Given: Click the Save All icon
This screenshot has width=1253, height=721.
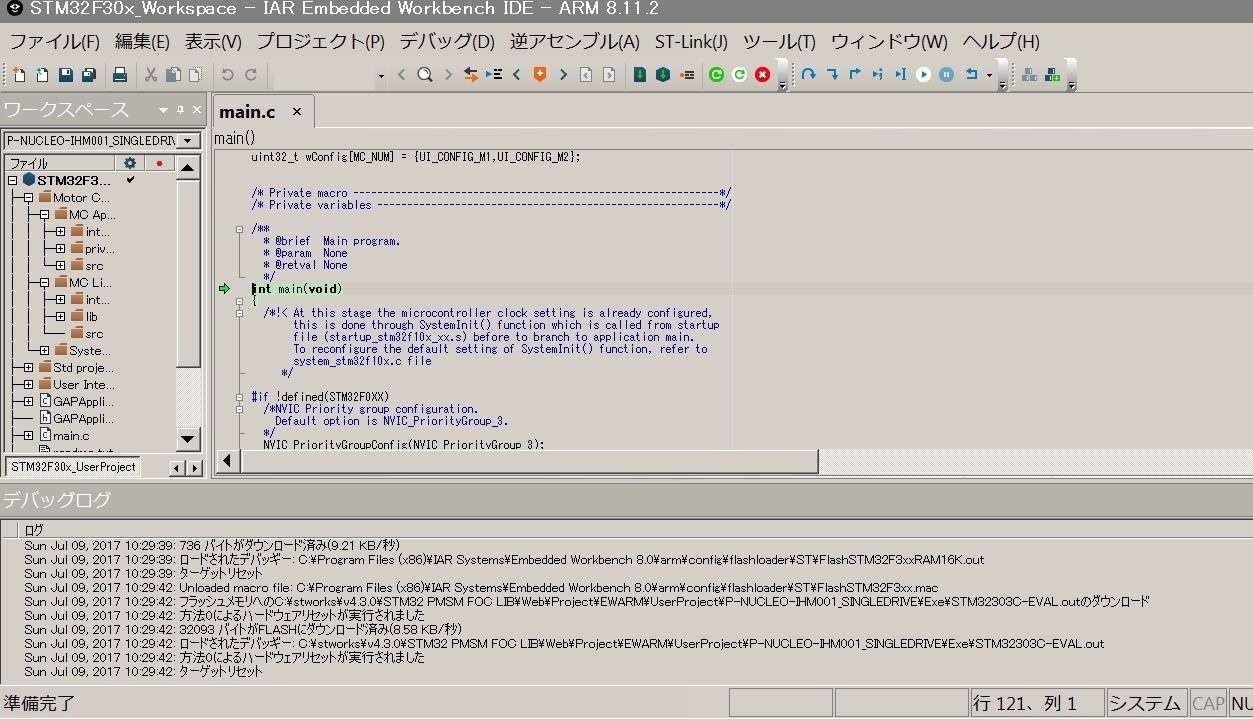Looking at the screenshot, I should 88,75.
